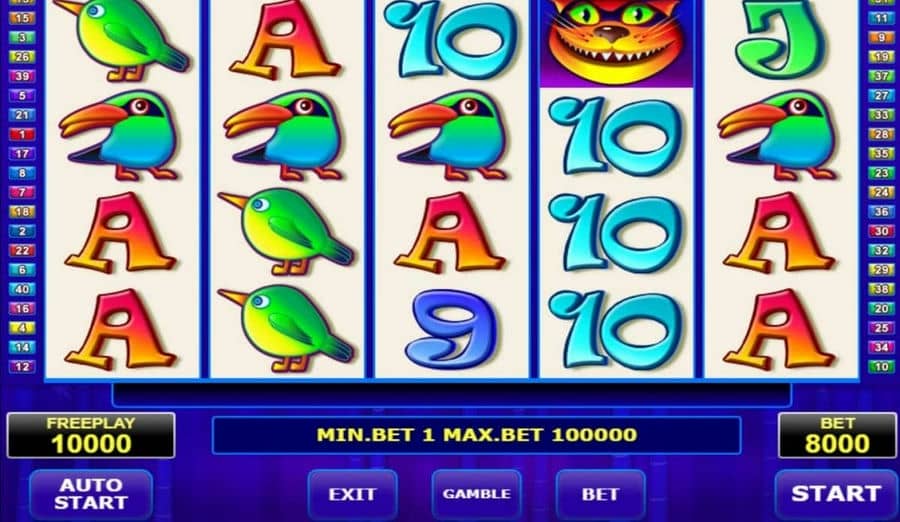Image resolution: width=900 pixels, height=522 pixels.
Task: Leave the game with EXIT
Action: (352, 494)
